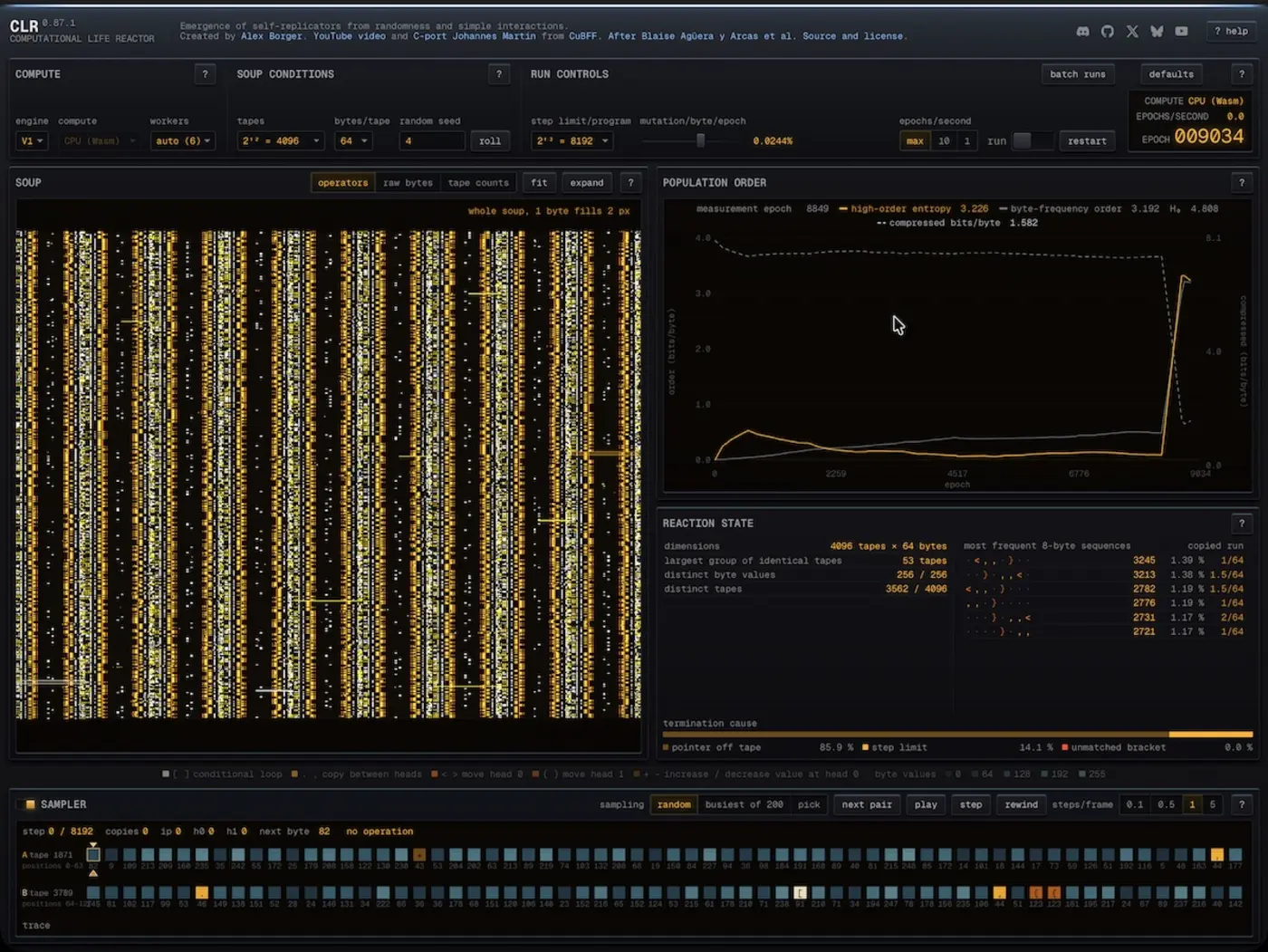
Task: Open the Bluesky butterfly icon link
Action: (1157, 31)
